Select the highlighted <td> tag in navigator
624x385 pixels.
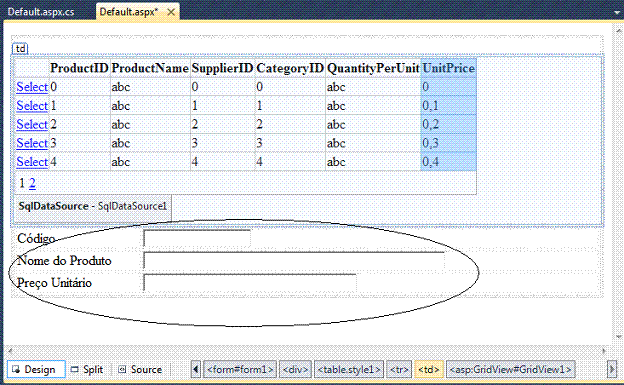(429, 369)
